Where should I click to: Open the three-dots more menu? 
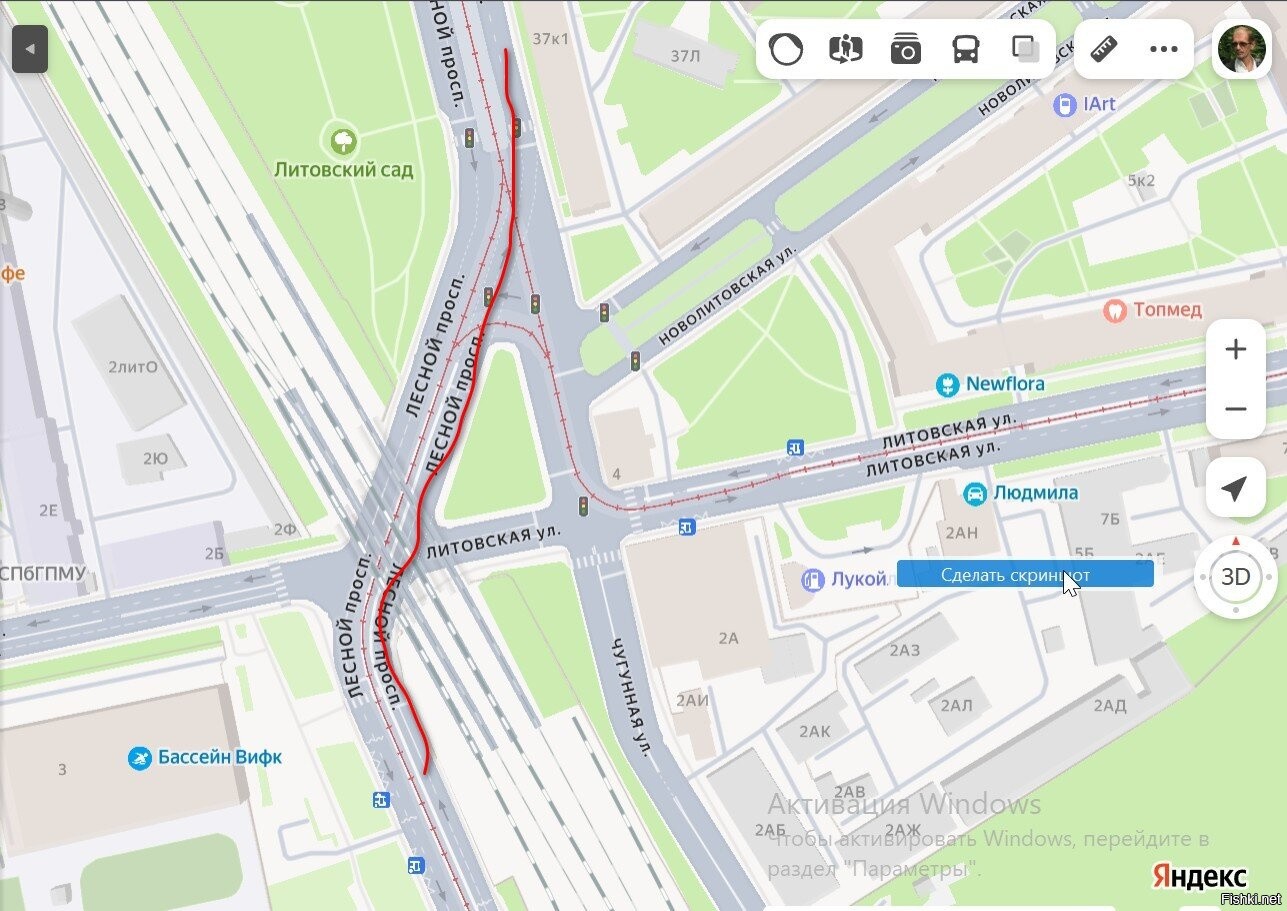pos(1163,48)
